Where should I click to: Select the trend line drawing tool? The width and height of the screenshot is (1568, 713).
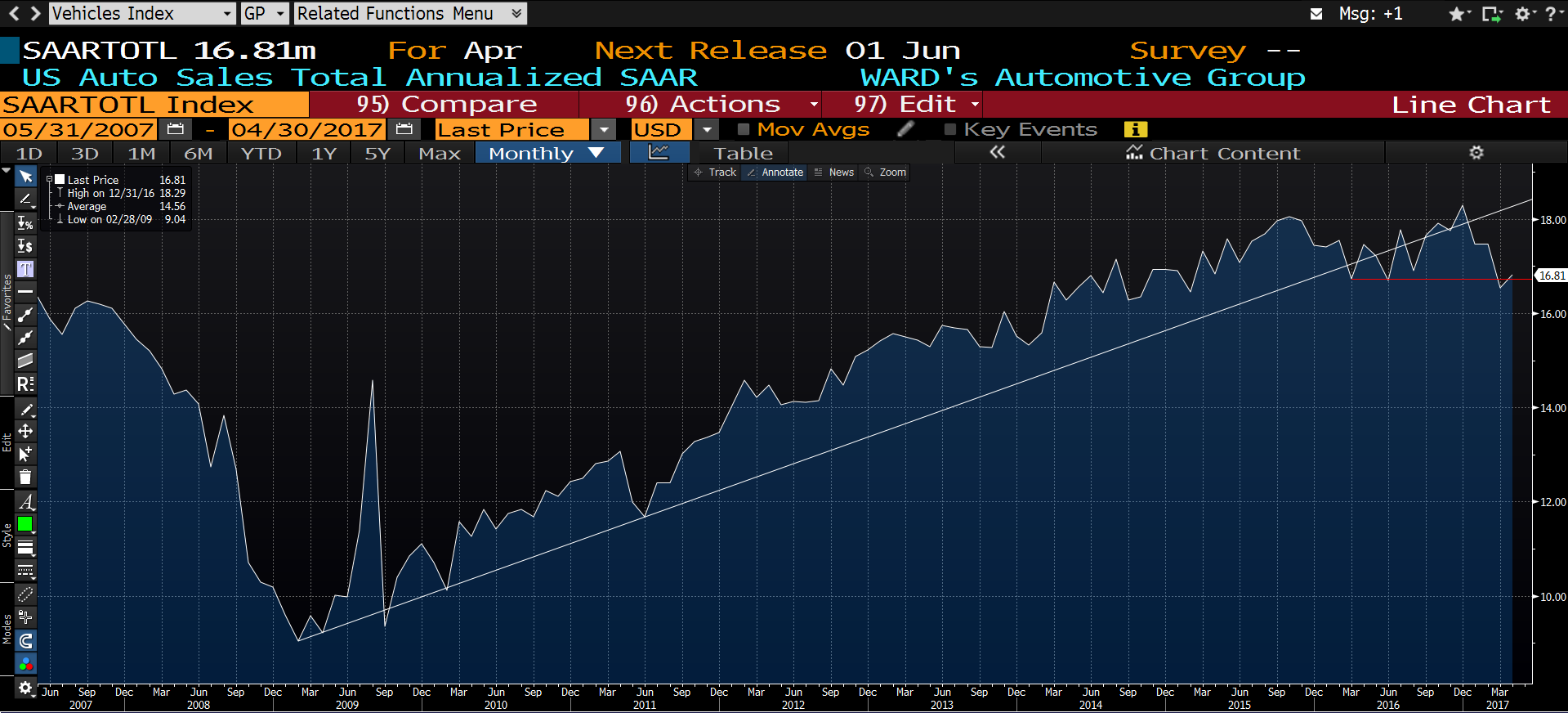(25, 199)
